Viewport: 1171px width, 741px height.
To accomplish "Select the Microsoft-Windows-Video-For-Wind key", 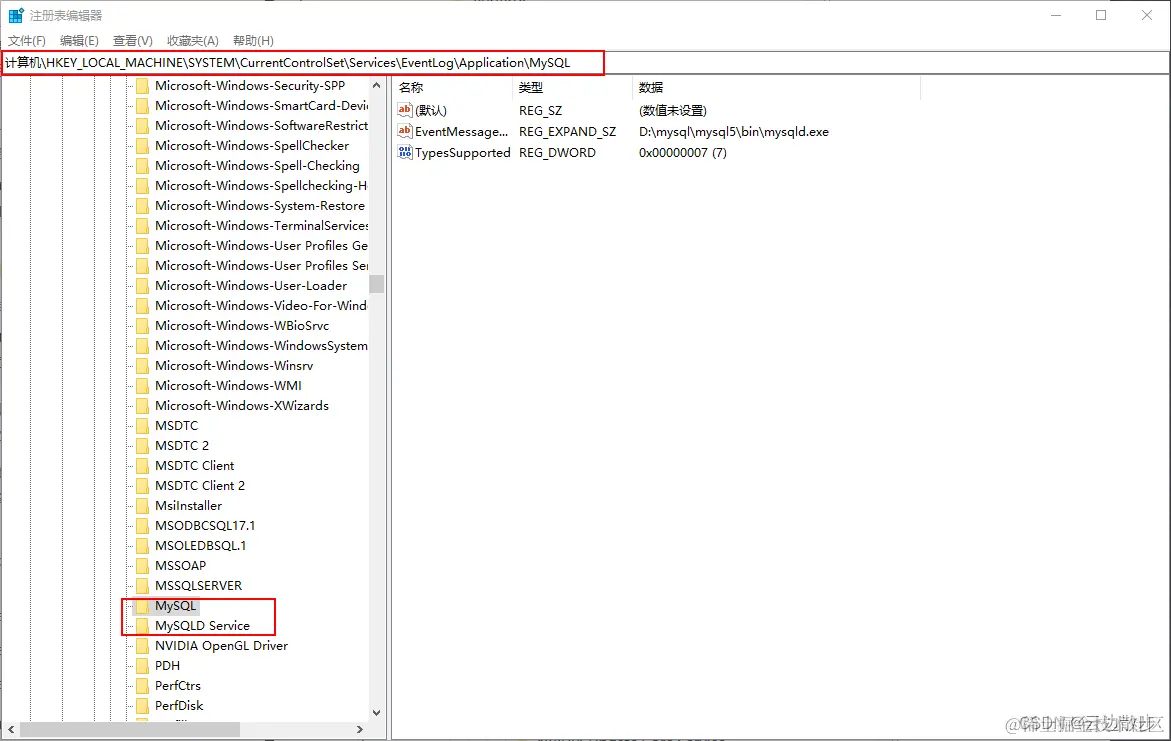I will coord(261,306).
